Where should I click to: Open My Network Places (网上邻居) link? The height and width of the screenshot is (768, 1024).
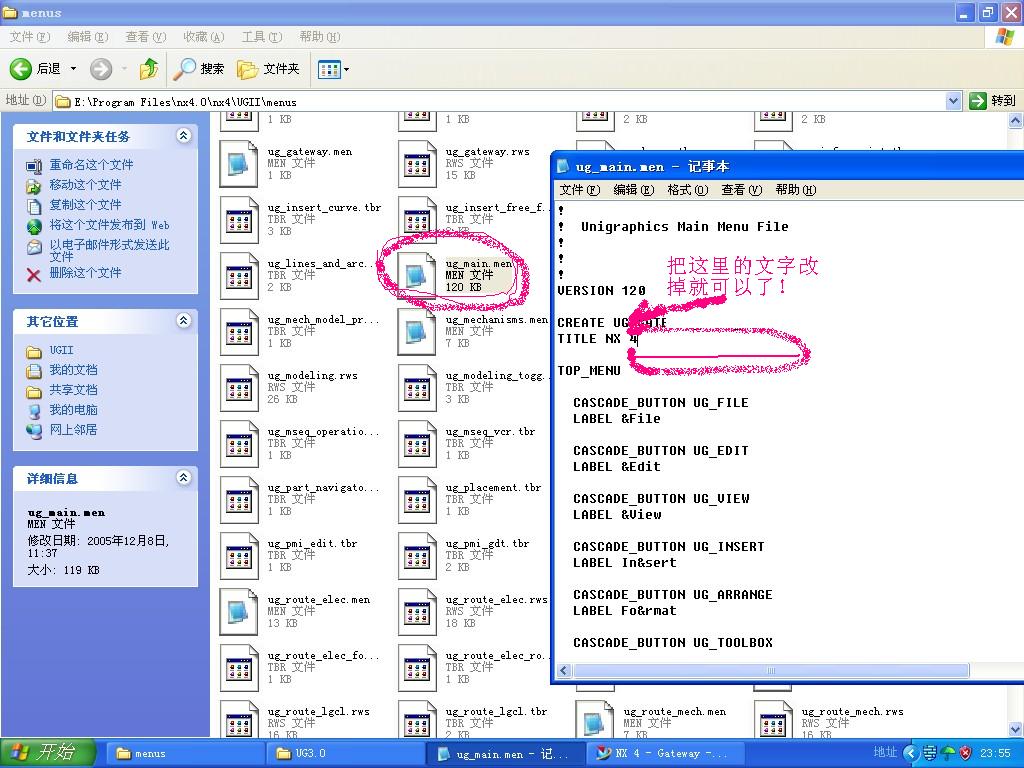(73, 430)
